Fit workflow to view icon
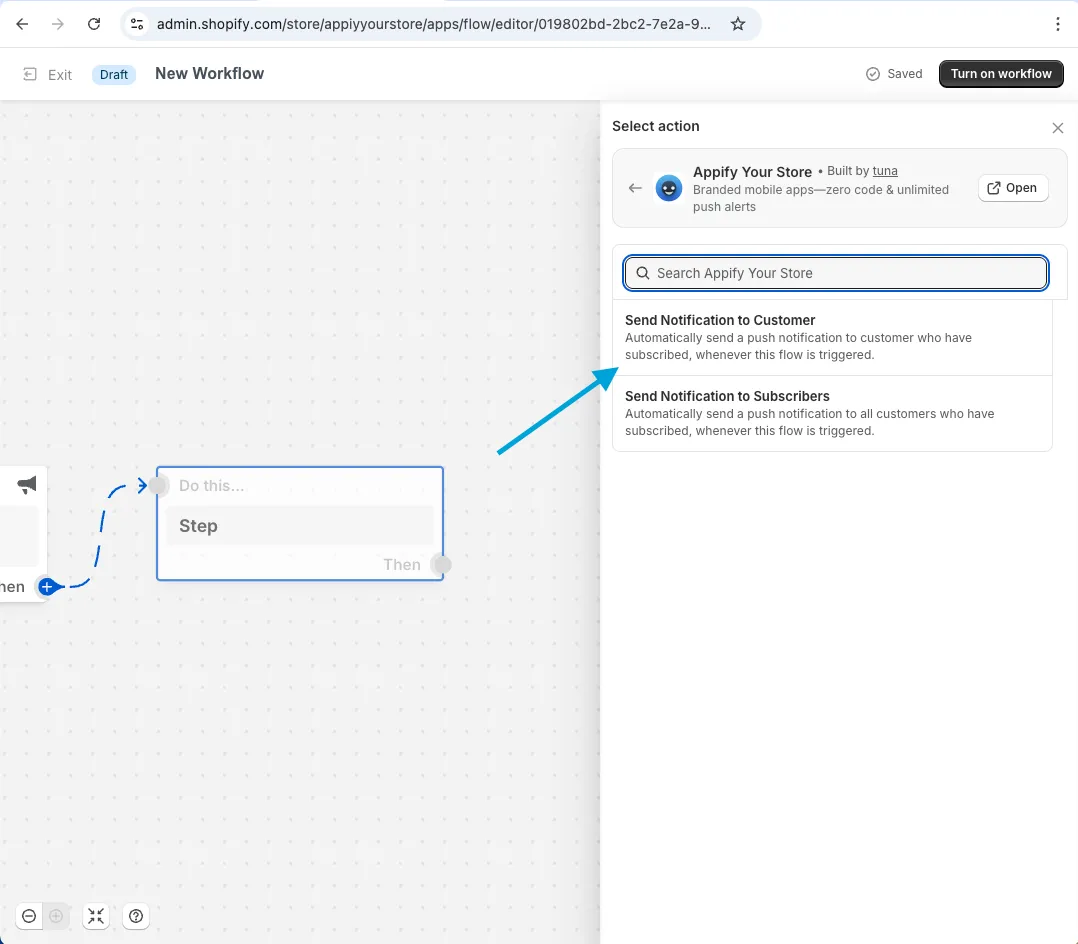Image resolution: width=1078 pixels, height=944 pixels. 96,916
